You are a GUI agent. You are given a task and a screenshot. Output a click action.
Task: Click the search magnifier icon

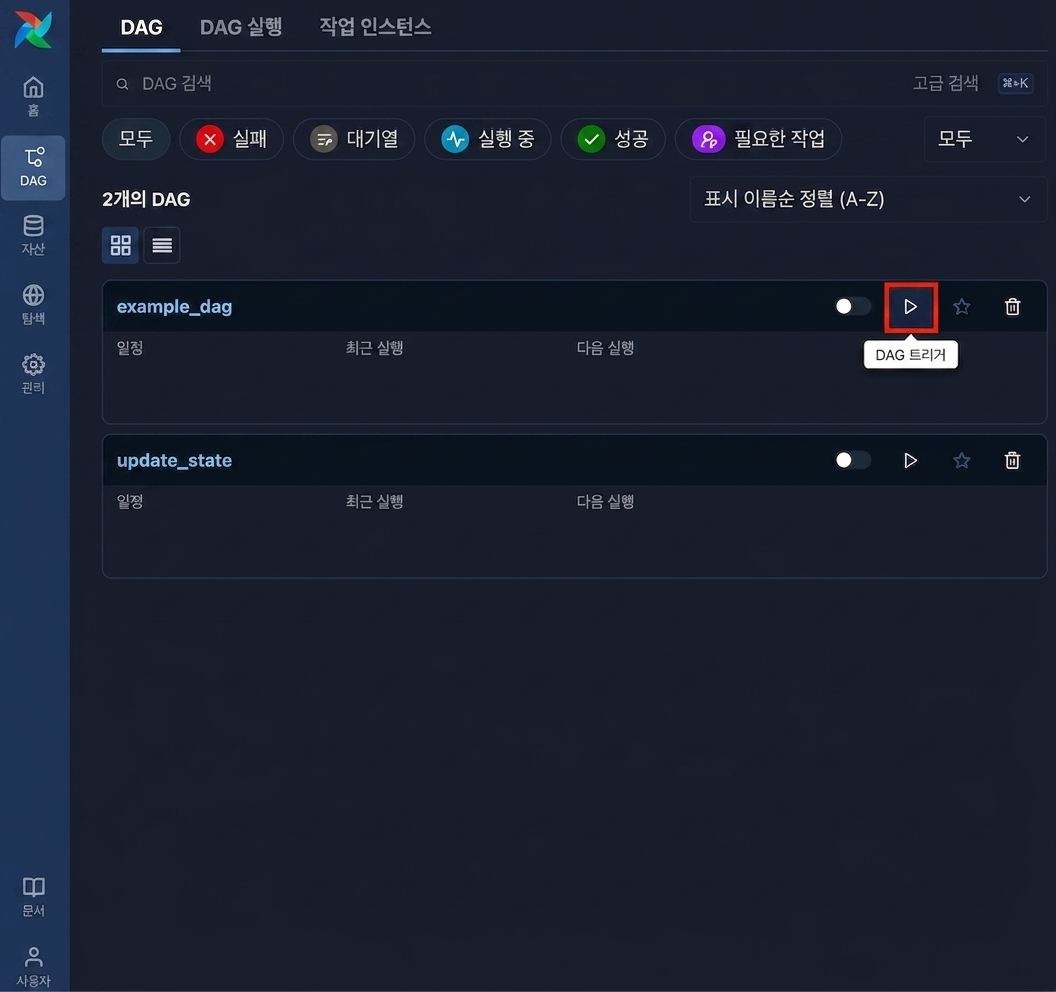122,84
